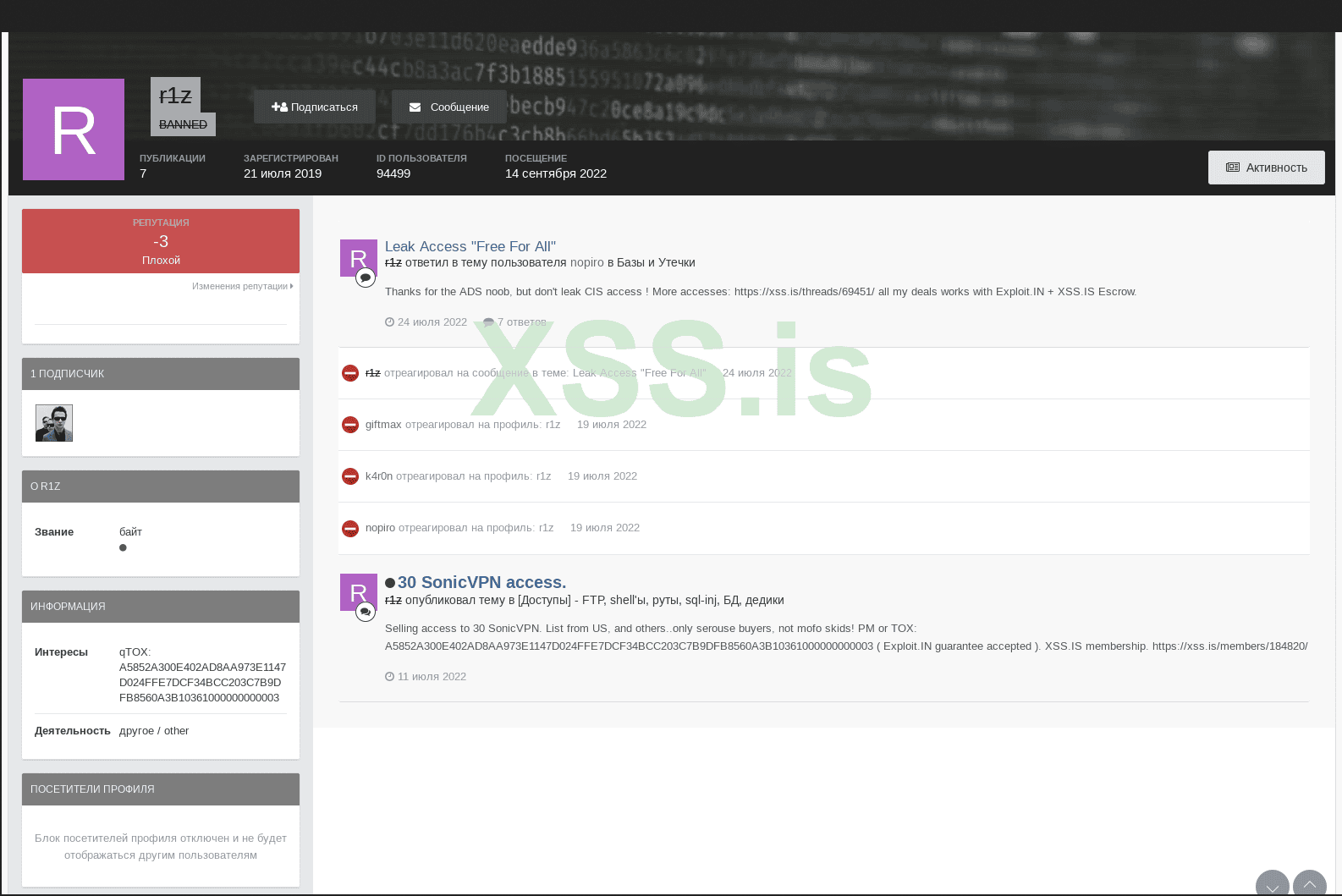View the subscriber avatar thumbnail

[x=54, y=423]
